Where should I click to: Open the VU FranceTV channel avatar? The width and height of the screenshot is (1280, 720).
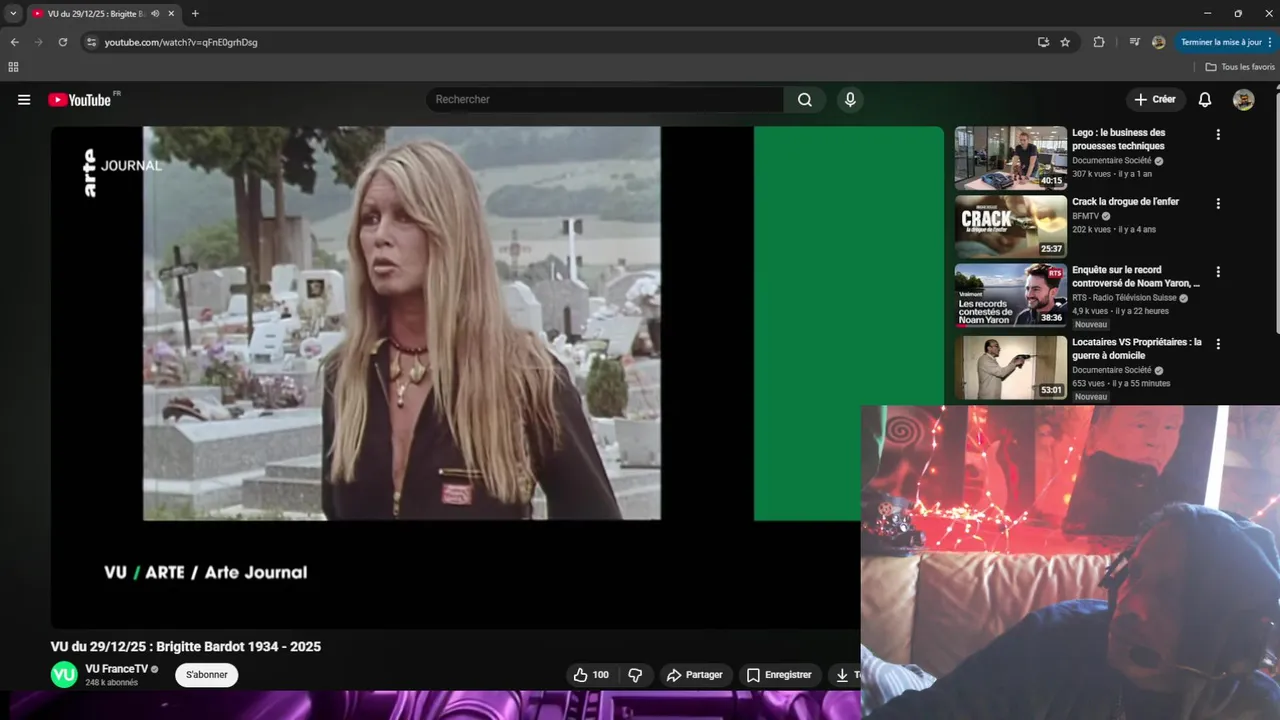(64, 675)
